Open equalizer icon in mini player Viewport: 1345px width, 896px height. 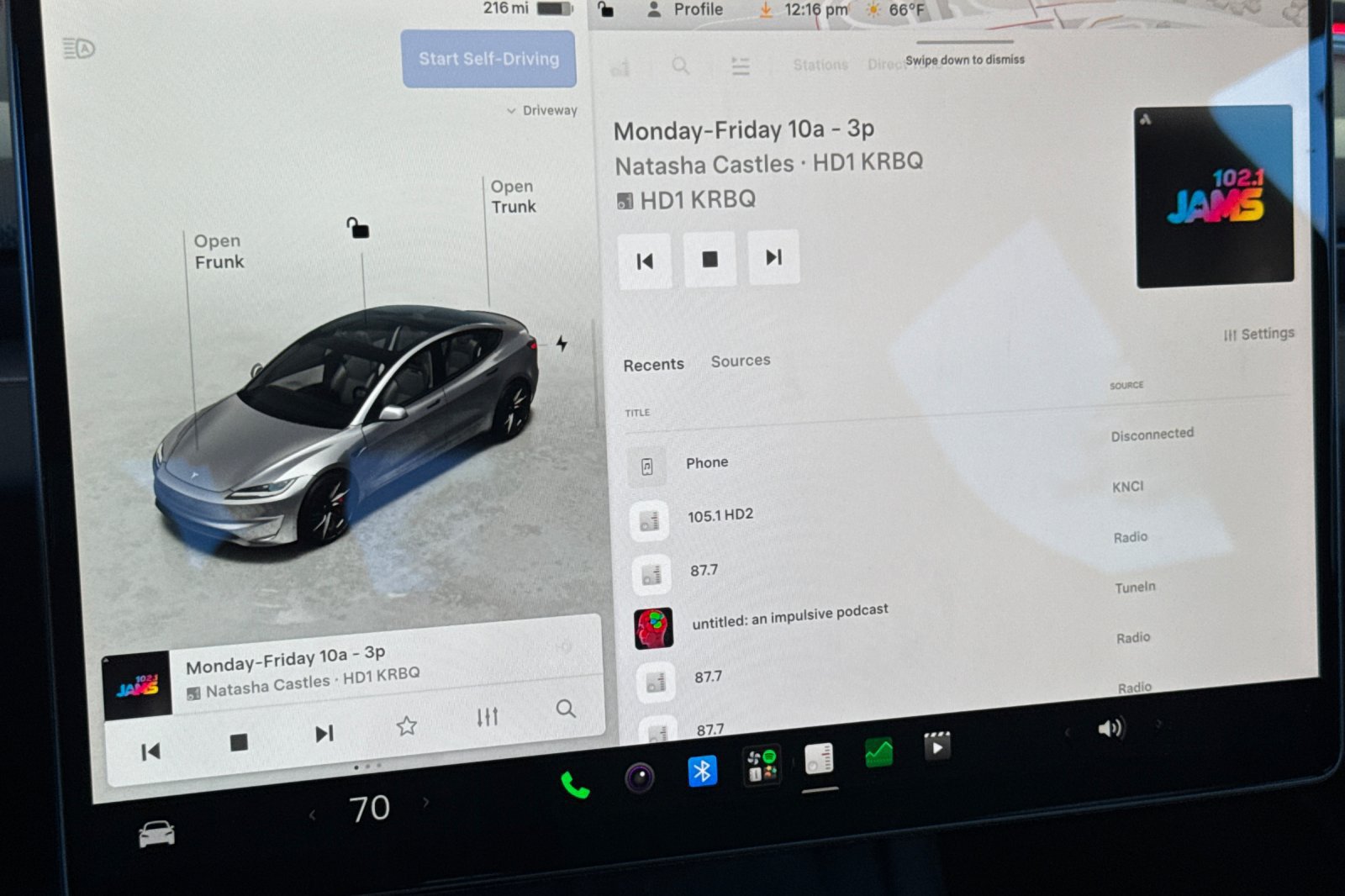[x=488, y=717]
